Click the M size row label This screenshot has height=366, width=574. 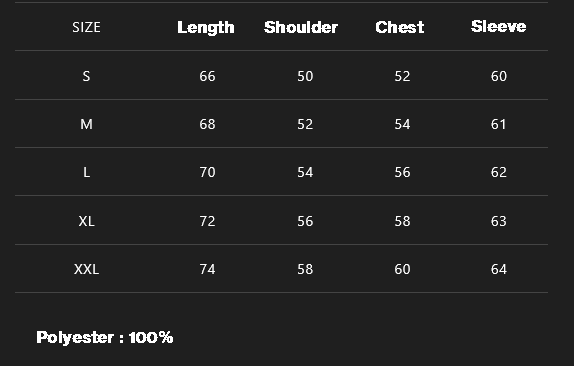86,124
